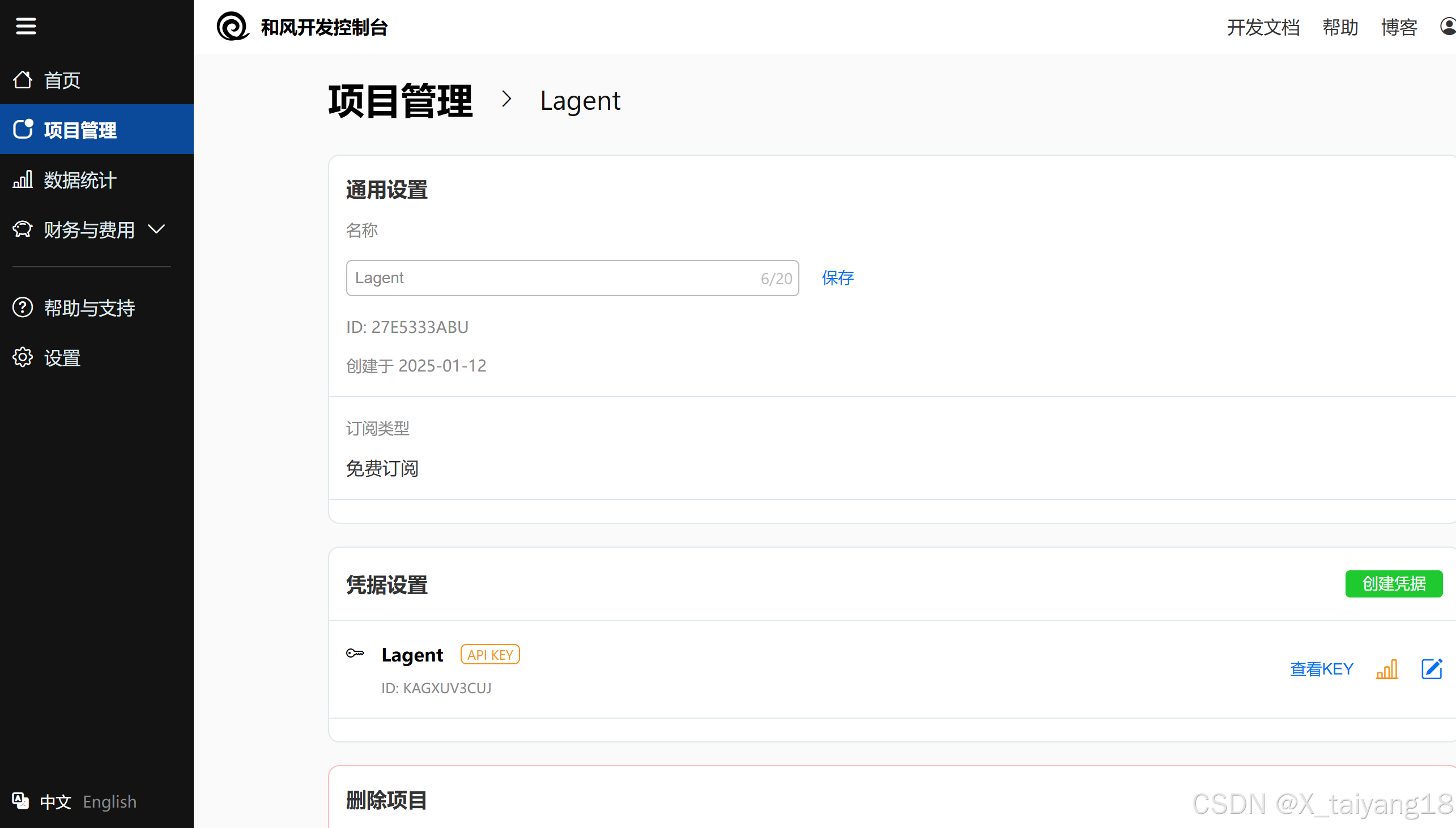Click the 查看KEY link

point(1321,669)
